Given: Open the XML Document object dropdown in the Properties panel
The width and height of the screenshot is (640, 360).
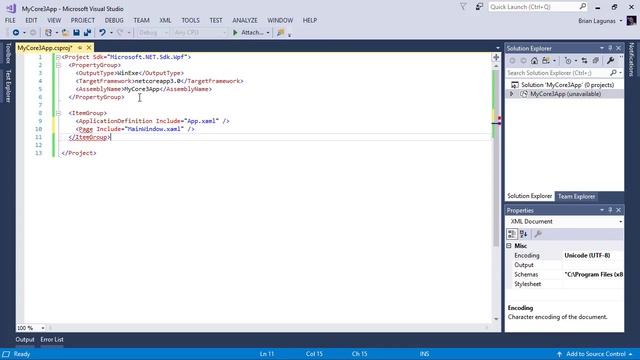Looking at the screenshot, I should tap(620, 222).
